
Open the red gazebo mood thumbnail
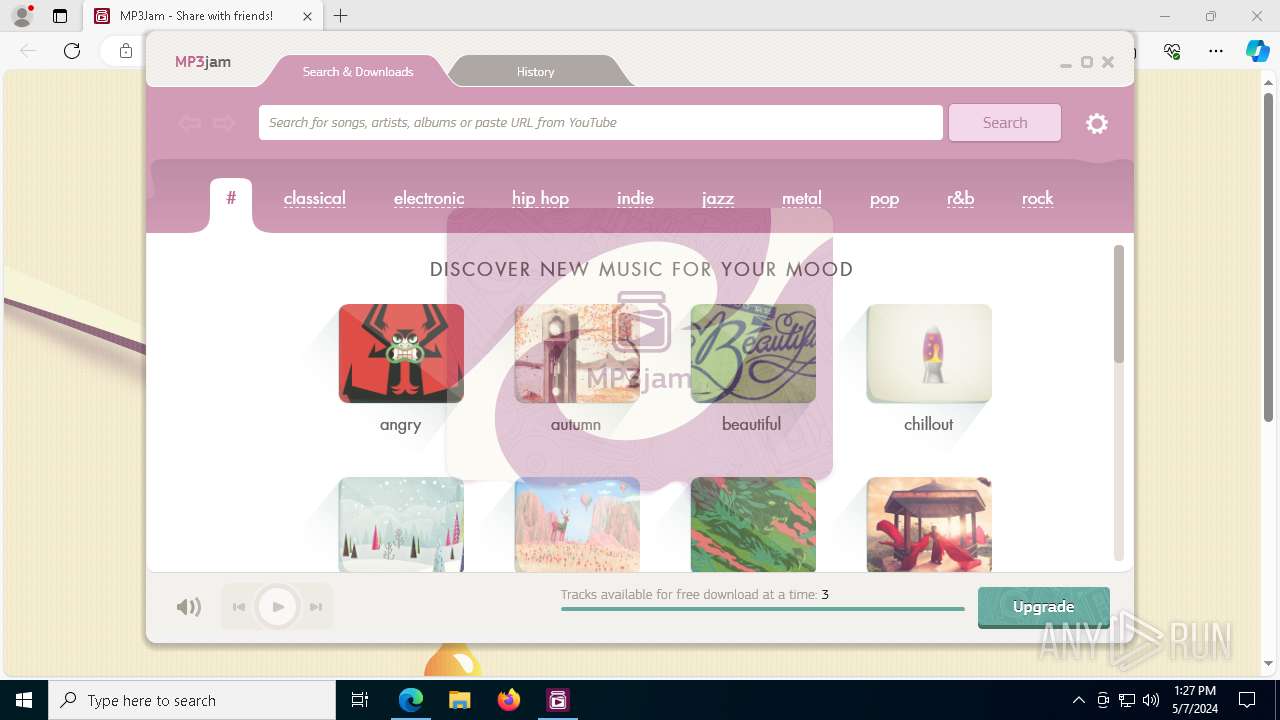click(929, 524)
